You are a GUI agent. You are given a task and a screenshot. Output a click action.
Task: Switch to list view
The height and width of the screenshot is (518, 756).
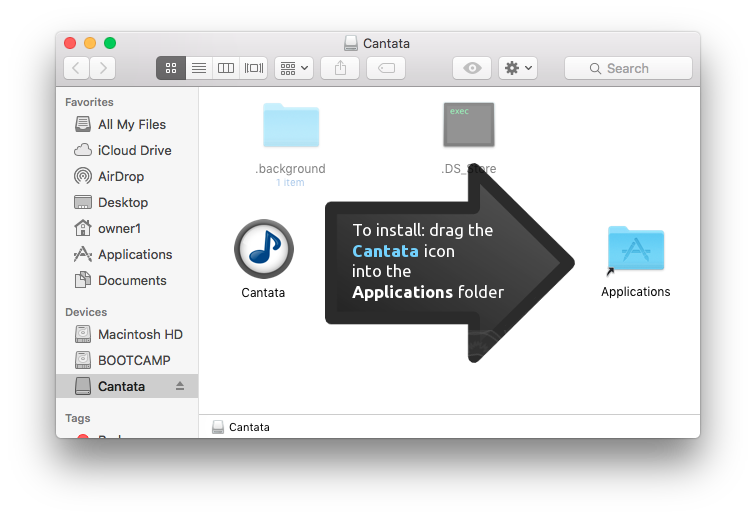(x=199, y=68)
